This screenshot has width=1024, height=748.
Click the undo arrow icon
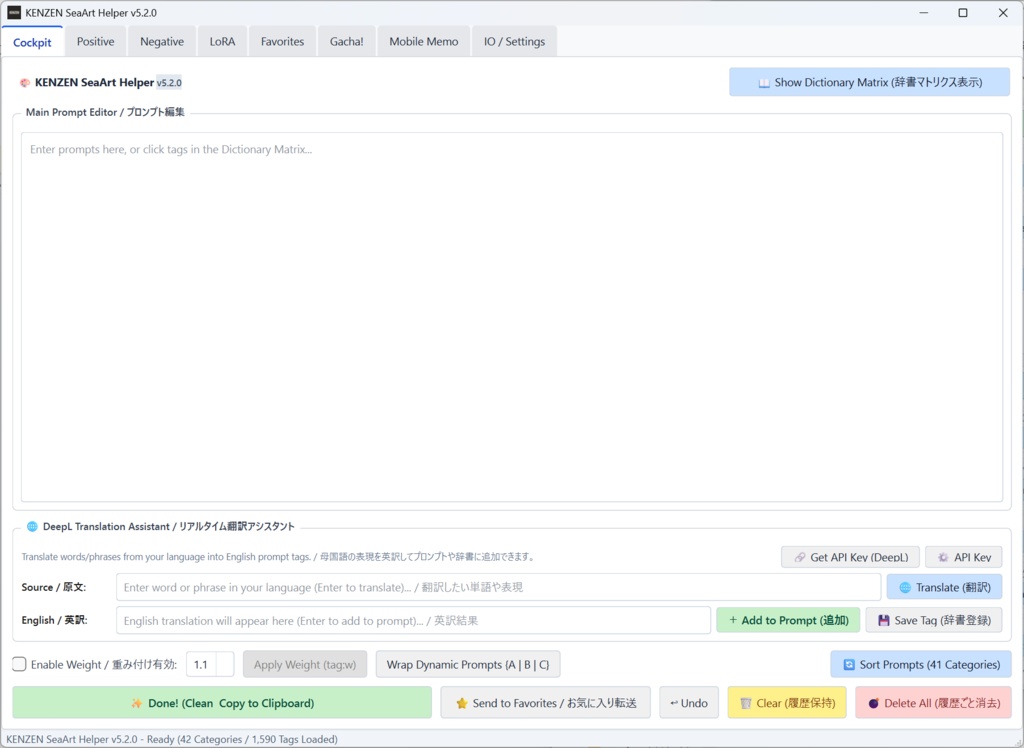[x=673, y=704]
